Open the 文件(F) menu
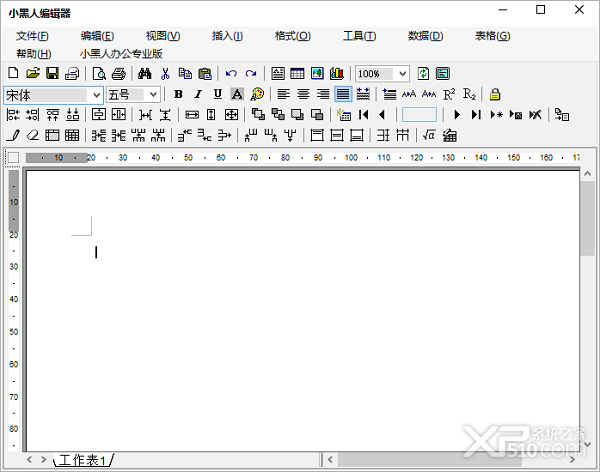Image resolution: width=600 pixels, height=472 pixels. click(32, 36)
